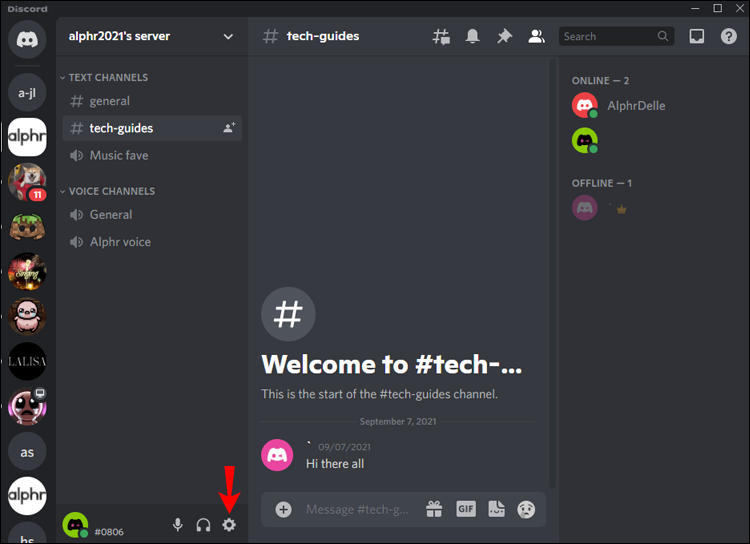Deafen with the headphones icon
750x544 pixels.
[203, 525]
